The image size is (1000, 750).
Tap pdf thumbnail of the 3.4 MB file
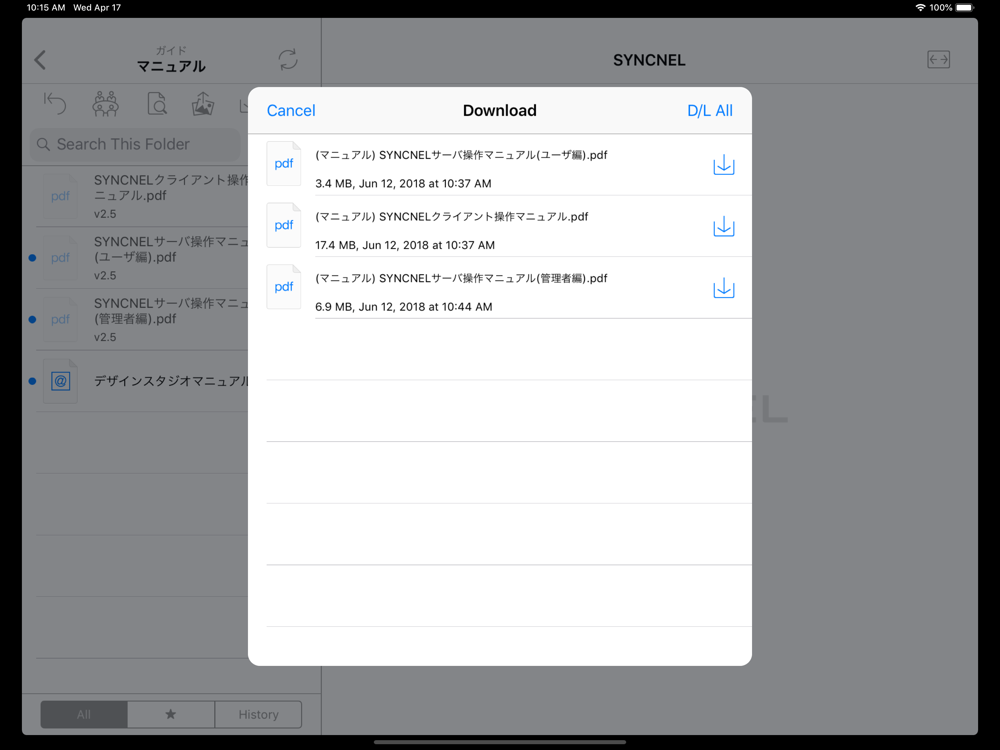pyautogui.click(x=284, y=164)
